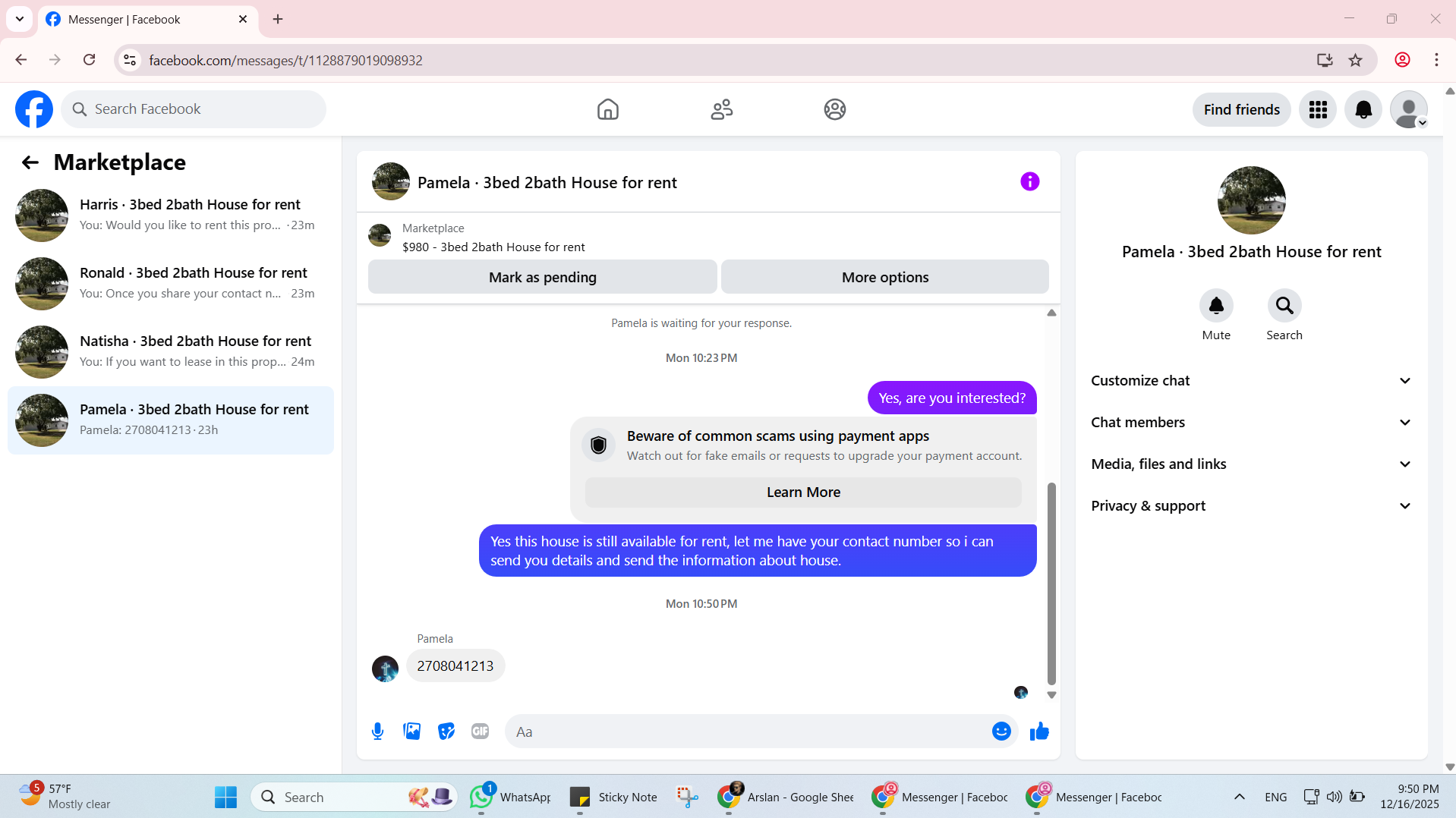The width and height of the screenshot is (1456, 818).
Task: Open Arslan Google Sheets Chrome window in taskbar
Action: [786, 797]
